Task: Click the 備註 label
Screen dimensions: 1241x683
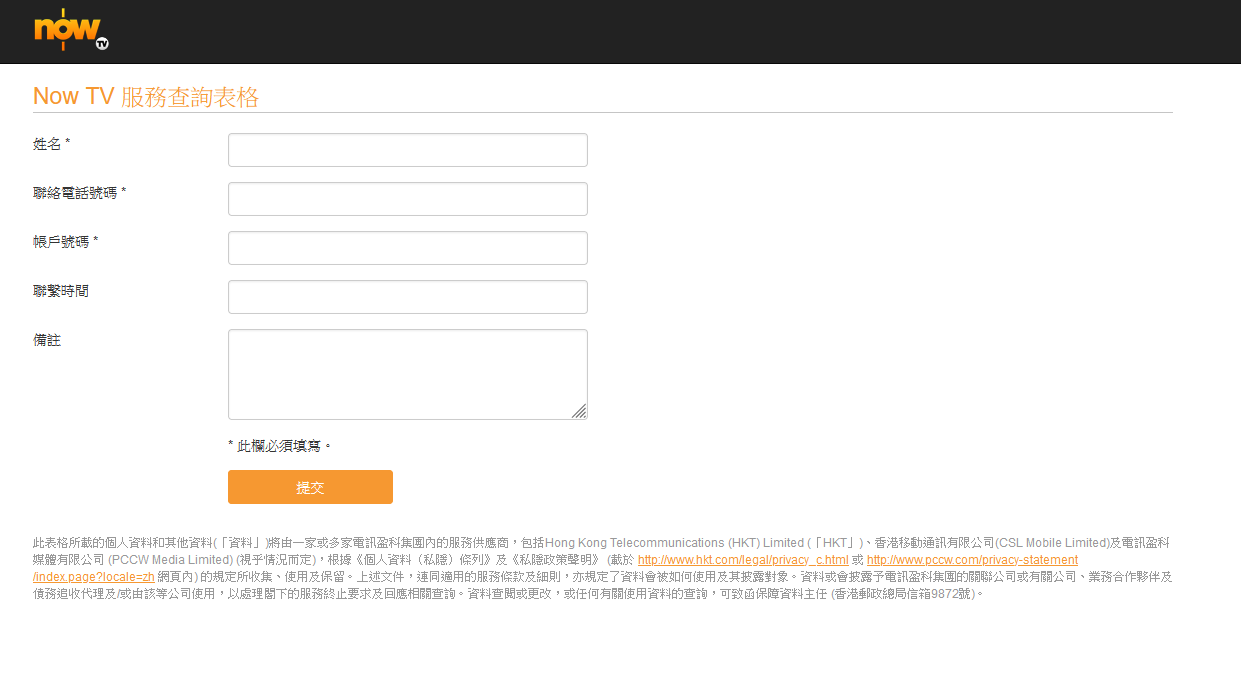Action: (x=47, y=340)
